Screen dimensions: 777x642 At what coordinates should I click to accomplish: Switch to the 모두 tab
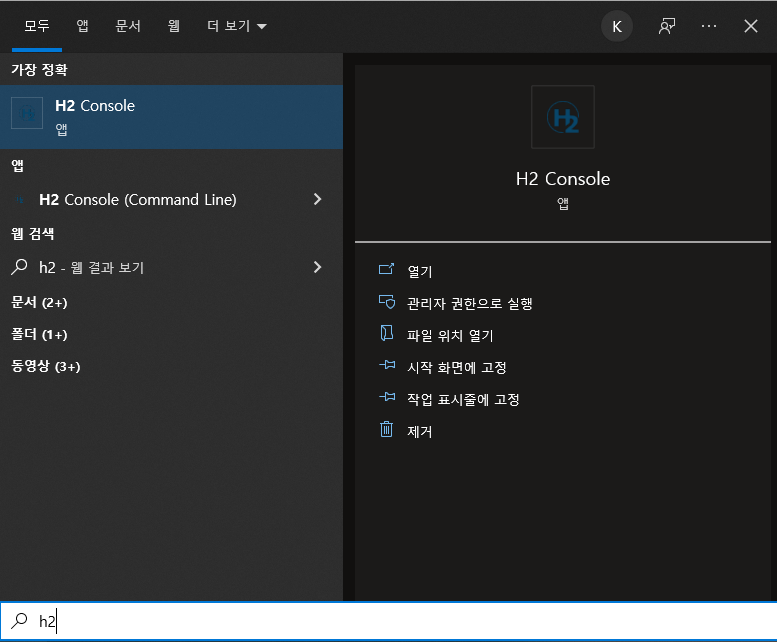pos(37,26)
